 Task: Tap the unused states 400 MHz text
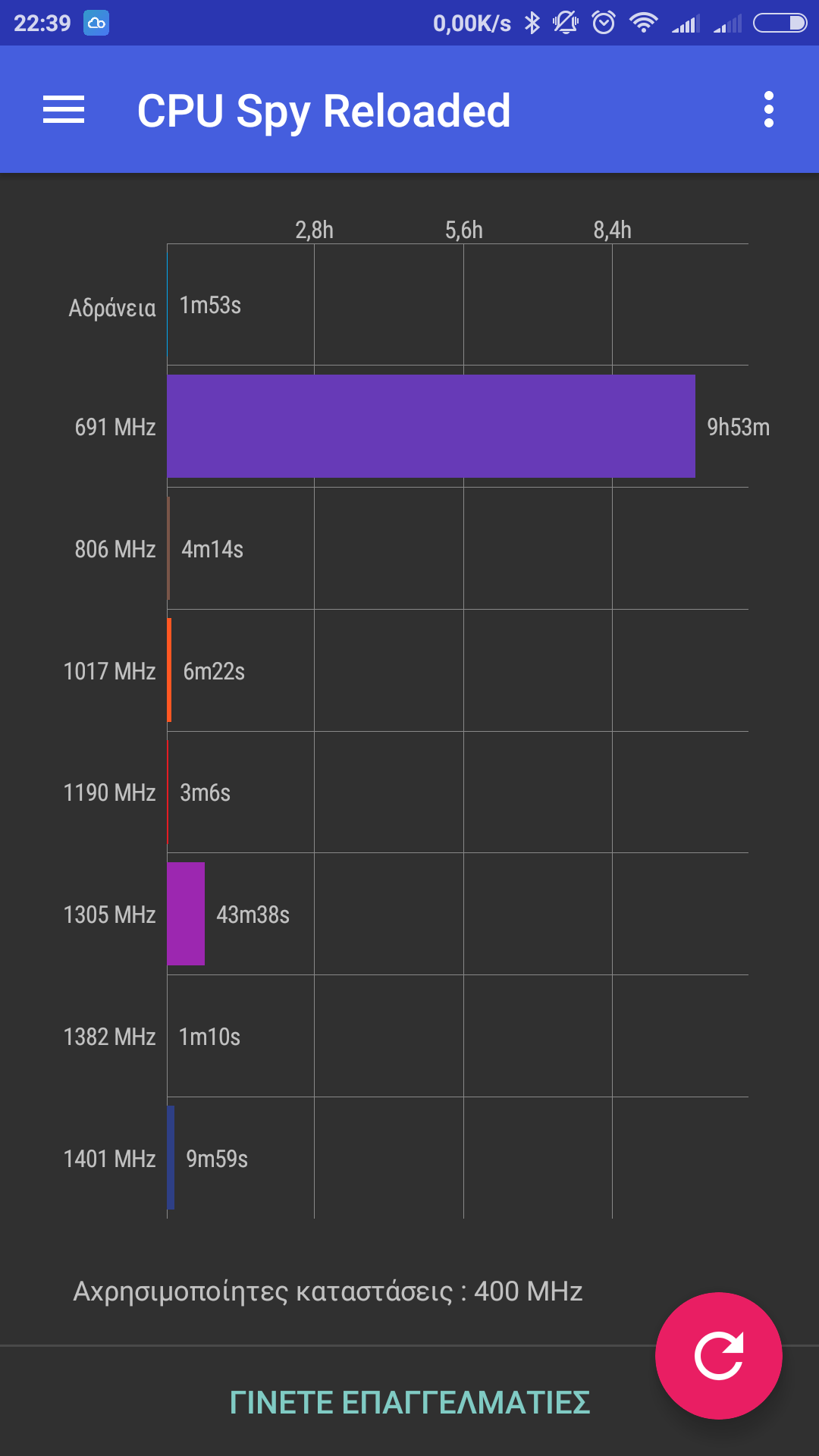[328, 1291]
